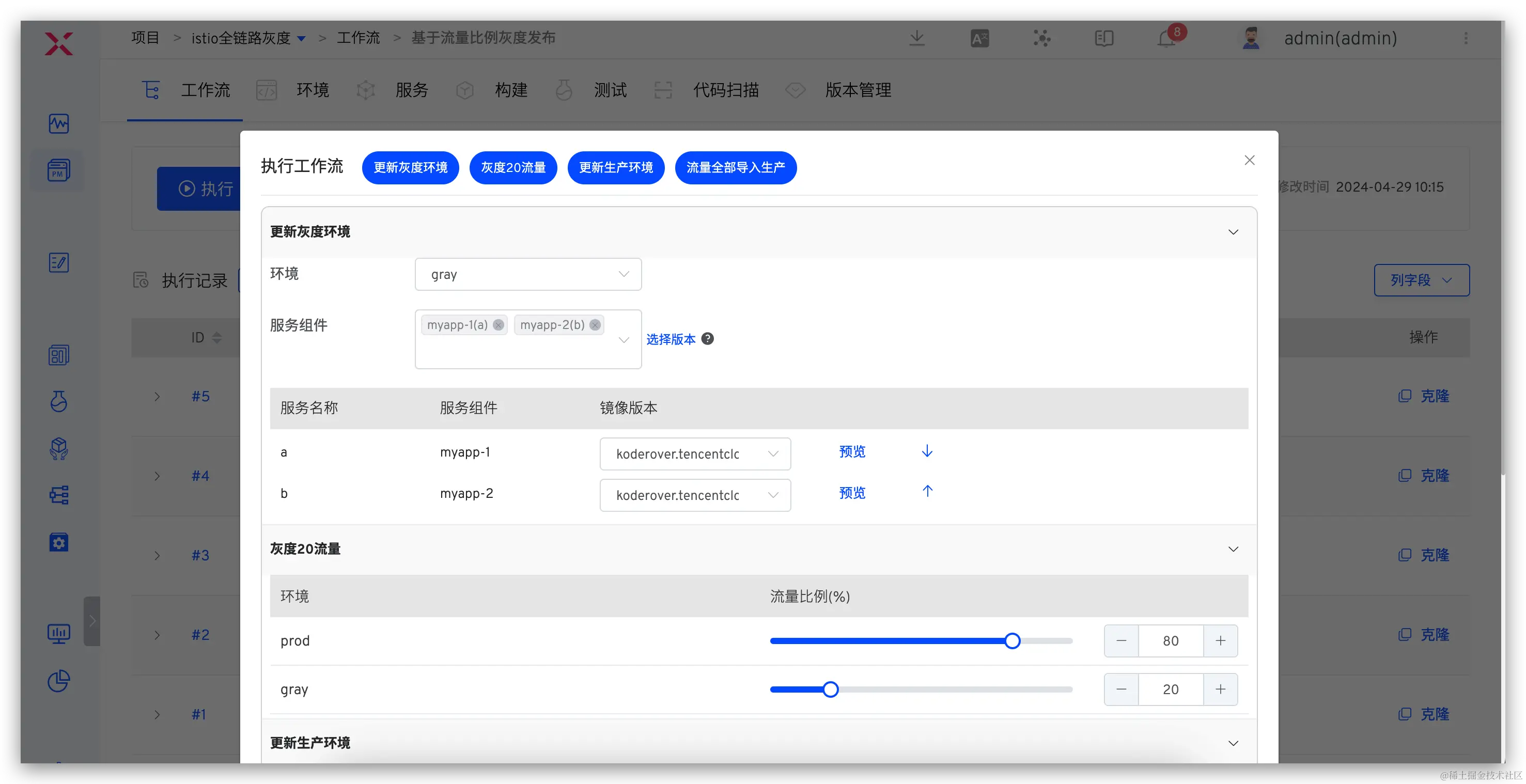Jump to the 流量全部导入生产 step tab
This screenshot has width=1526, height=784.
pos(735,167)
